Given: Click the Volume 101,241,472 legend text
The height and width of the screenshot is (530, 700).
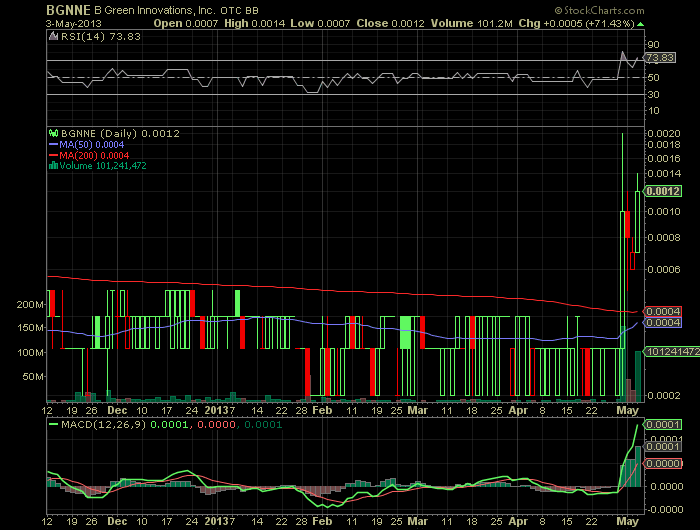Looking at the screenshot, I should 103,166.
